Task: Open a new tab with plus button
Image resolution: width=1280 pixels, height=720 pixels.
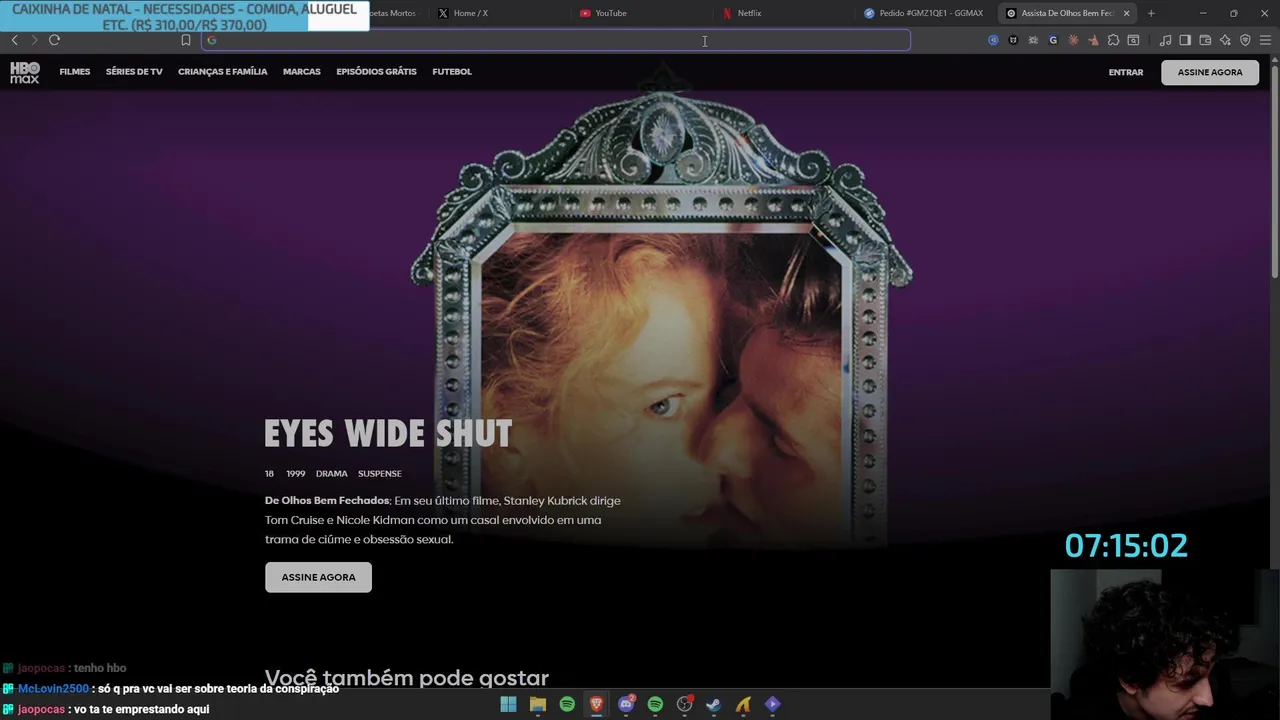Action: click(1151, 13)
